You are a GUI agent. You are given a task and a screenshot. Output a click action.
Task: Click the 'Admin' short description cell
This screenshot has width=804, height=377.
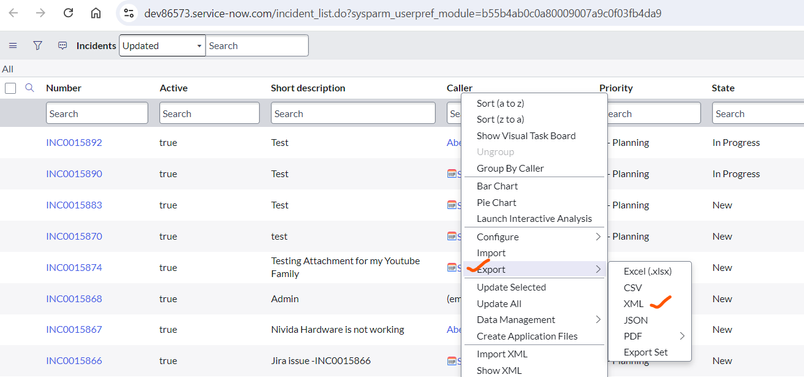(285, 299)
